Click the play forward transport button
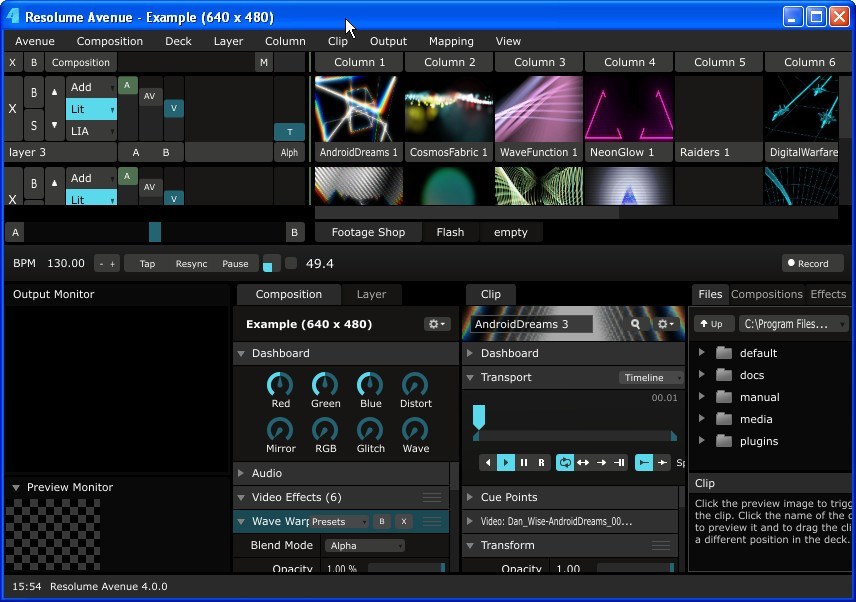Screen dimensions: 856x602 coord(506,462)
